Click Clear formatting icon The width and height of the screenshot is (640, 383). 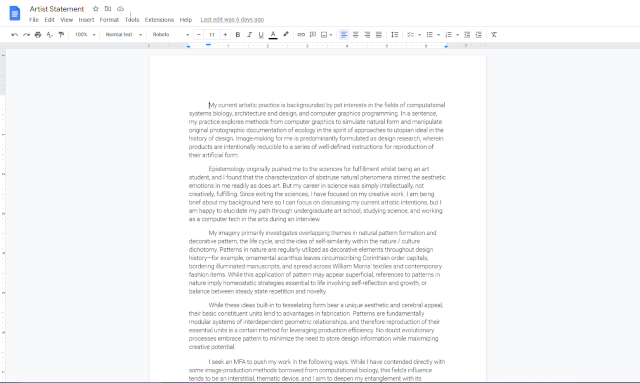point(494,35)
